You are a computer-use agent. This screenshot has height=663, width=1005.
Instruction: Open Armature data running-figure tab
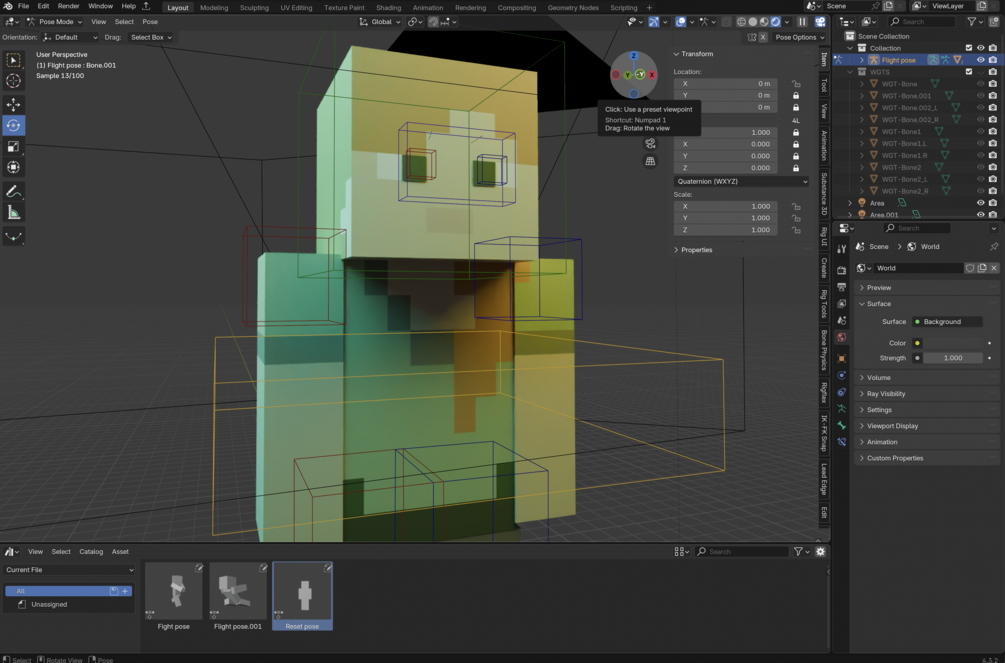pos(842,409)
